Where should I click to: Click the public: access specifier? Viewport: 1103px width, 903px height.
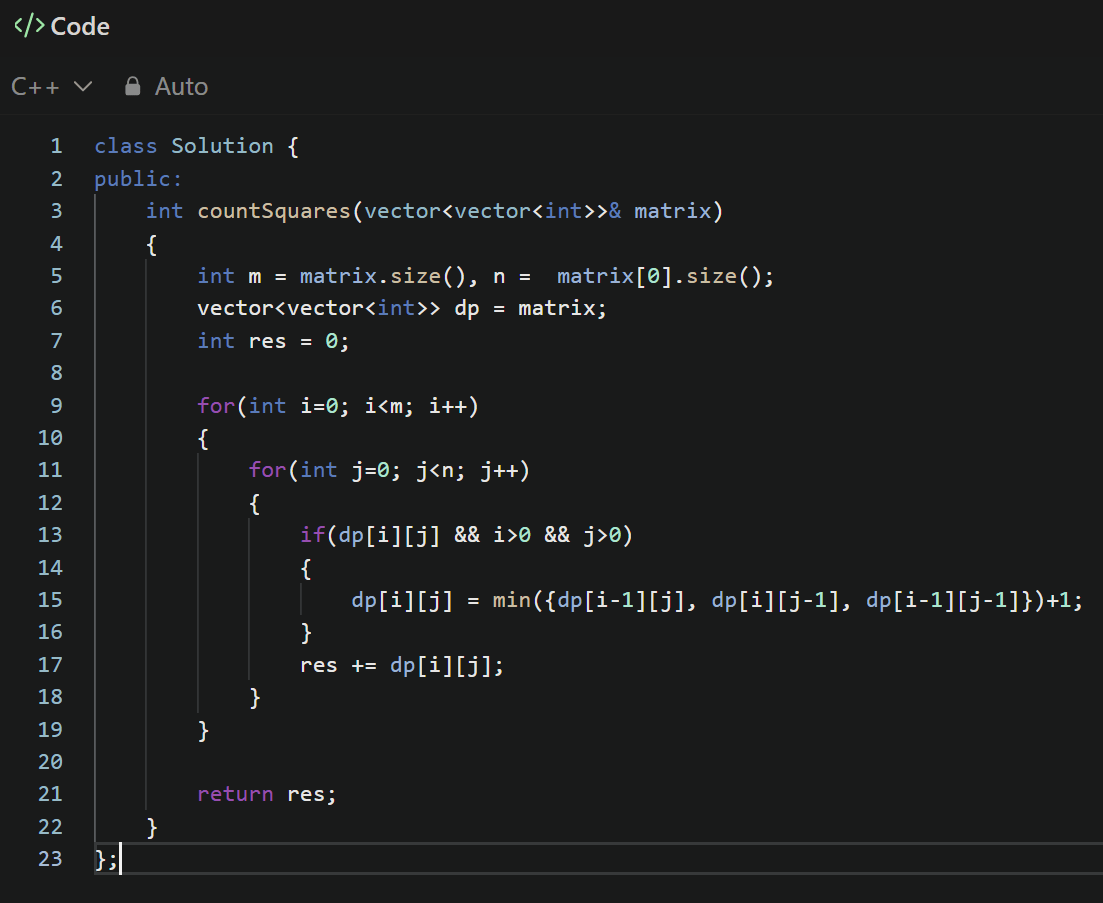click(134, 178)
